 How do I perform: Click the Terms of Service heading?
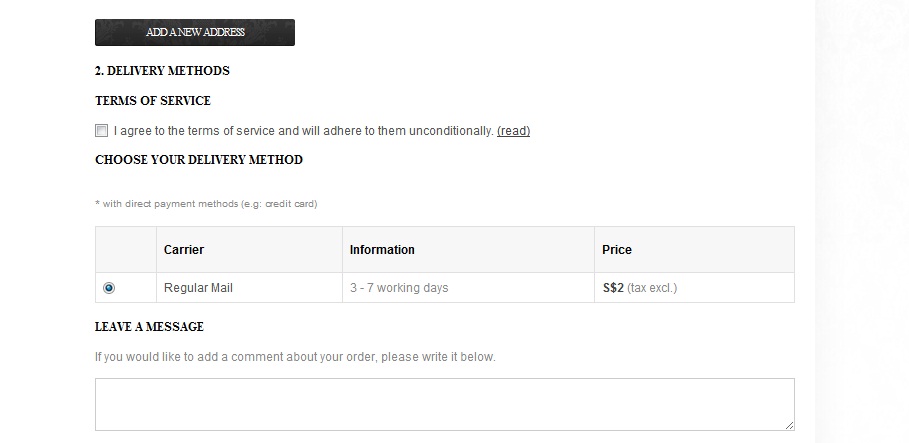coord(153,101)
